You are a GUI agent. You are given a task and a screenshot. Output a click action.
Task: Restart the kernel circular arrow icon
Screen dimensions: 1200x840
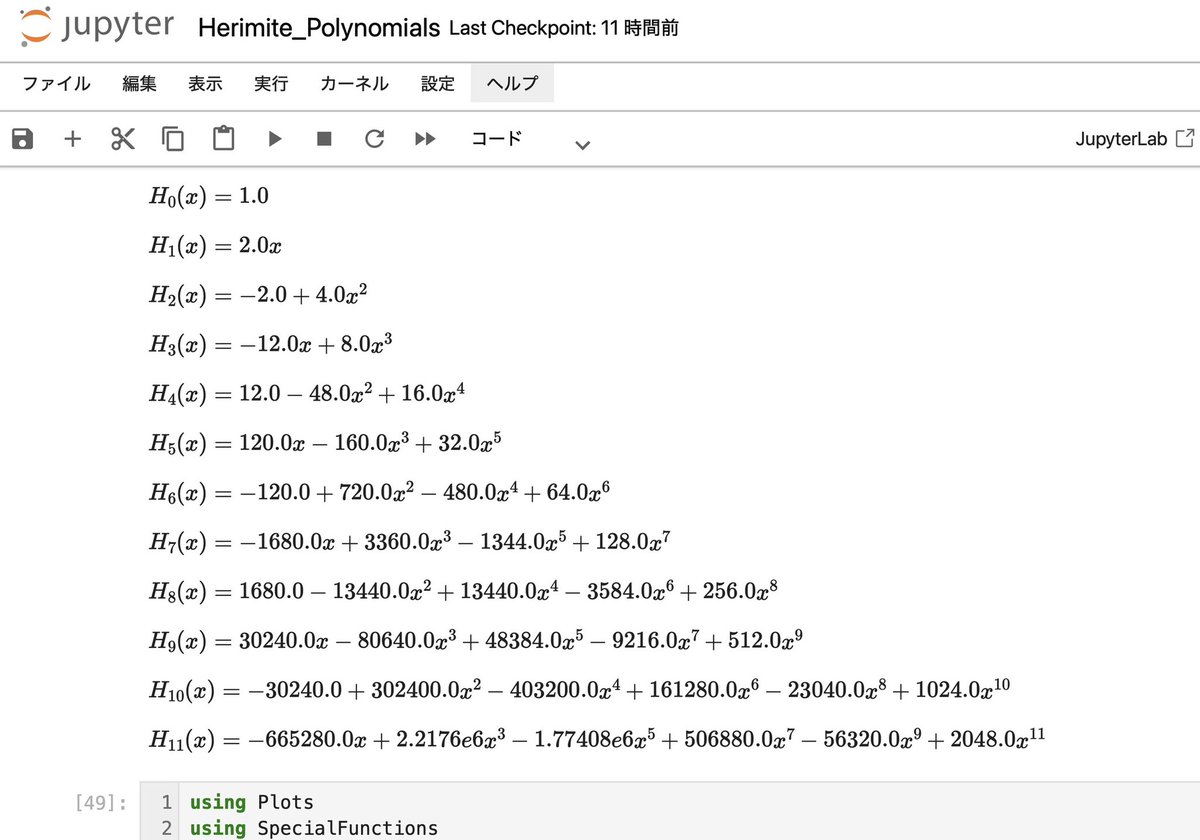(x=375, y=139)
